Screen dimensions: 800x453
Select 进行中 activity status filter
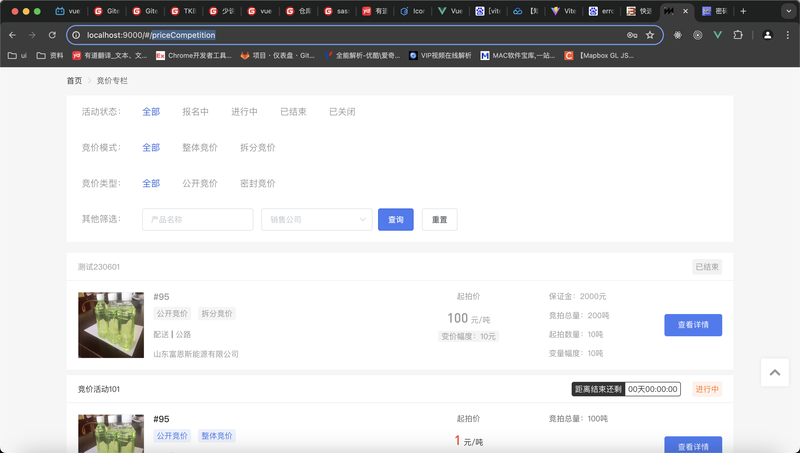(244, 112)
